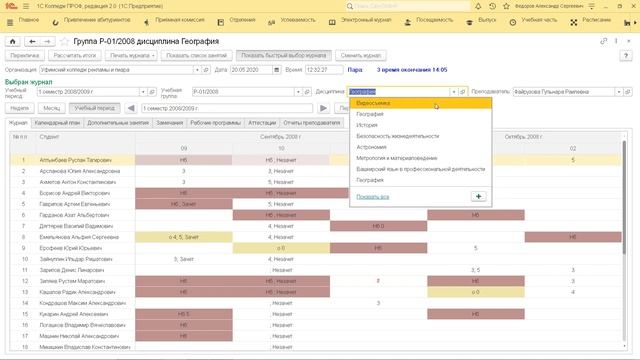Image resolution: width=640 pixels, height=360 pixels.
Task: Open the history clock icon
Action: [x=492, y=6]
